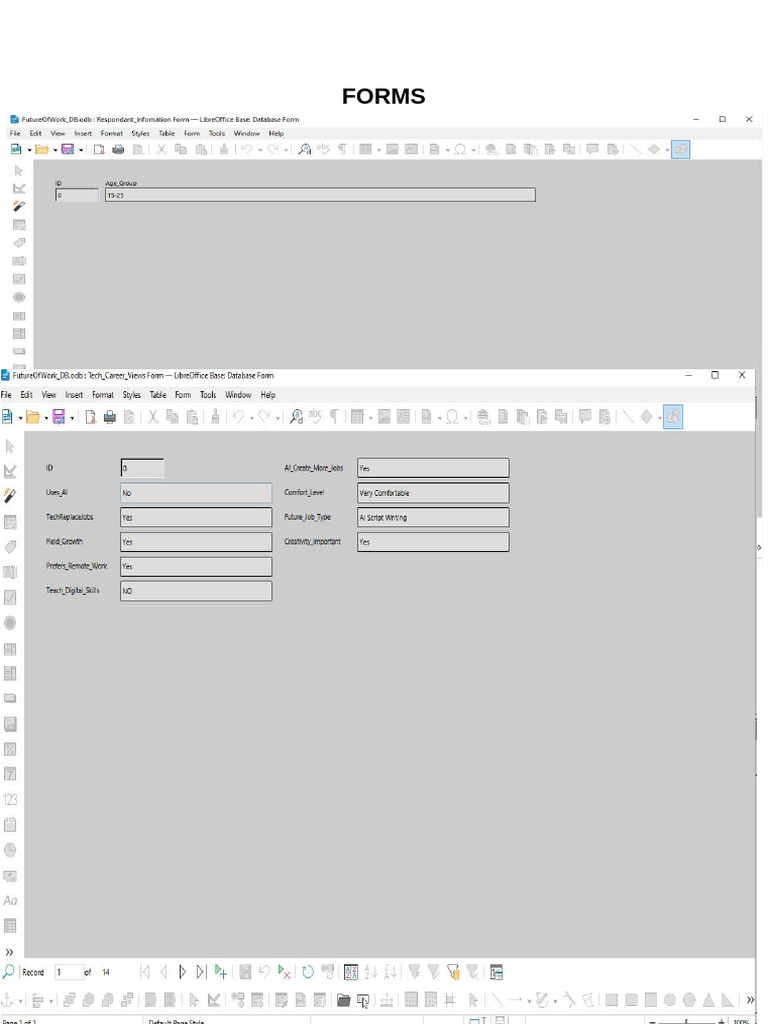Click the zoom slider in status bar
The image size is (768, 1024).
686,1021
